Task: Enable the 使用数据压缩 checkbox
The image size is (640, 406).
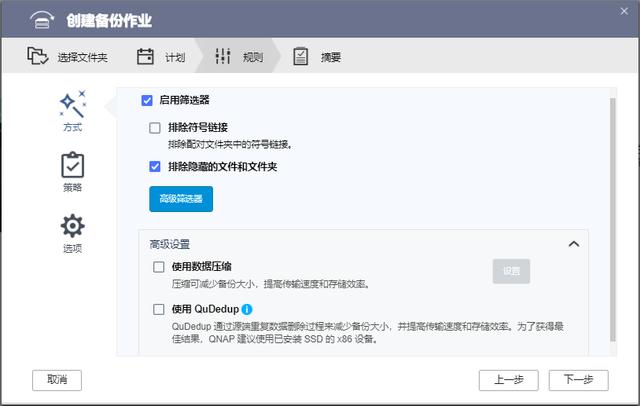Action: pyautogui.click(x=159, y=267)
